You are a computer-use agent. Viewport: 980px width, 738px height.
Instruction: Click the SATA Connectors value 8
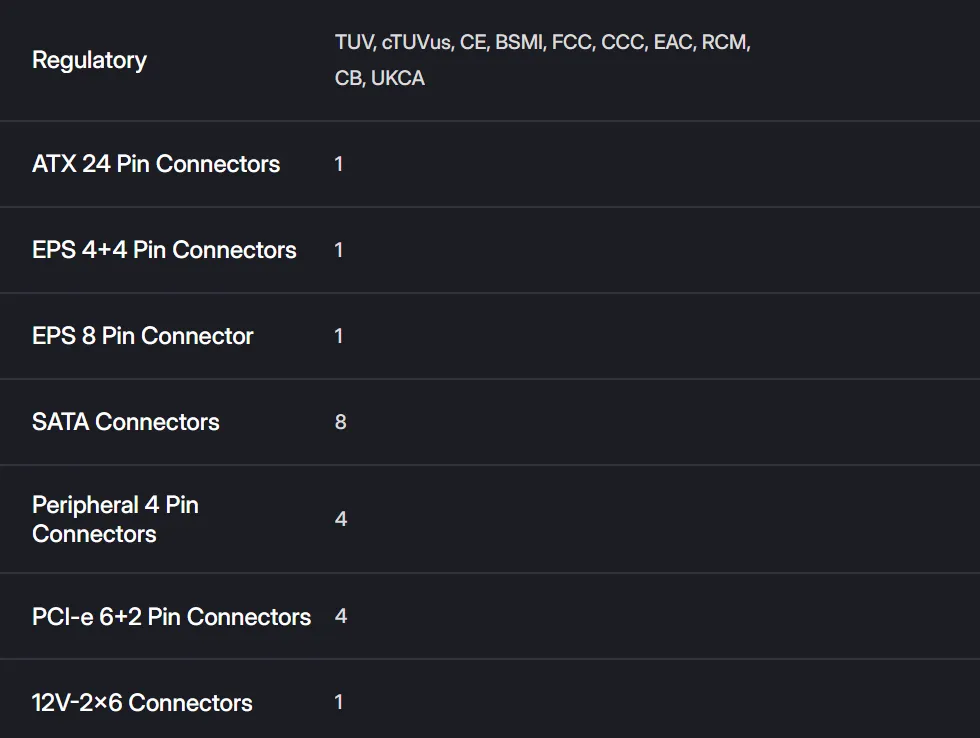point(340,422)
